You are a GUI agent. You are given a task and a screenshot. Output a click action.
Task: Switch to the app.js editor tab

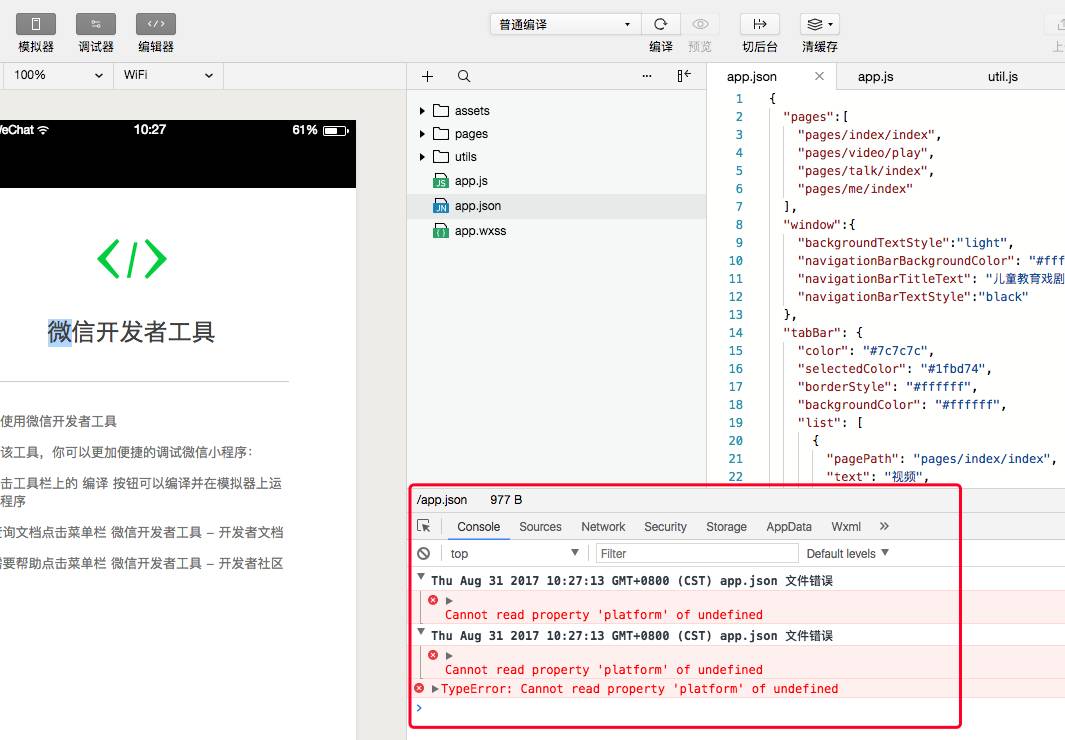point(876,77)
